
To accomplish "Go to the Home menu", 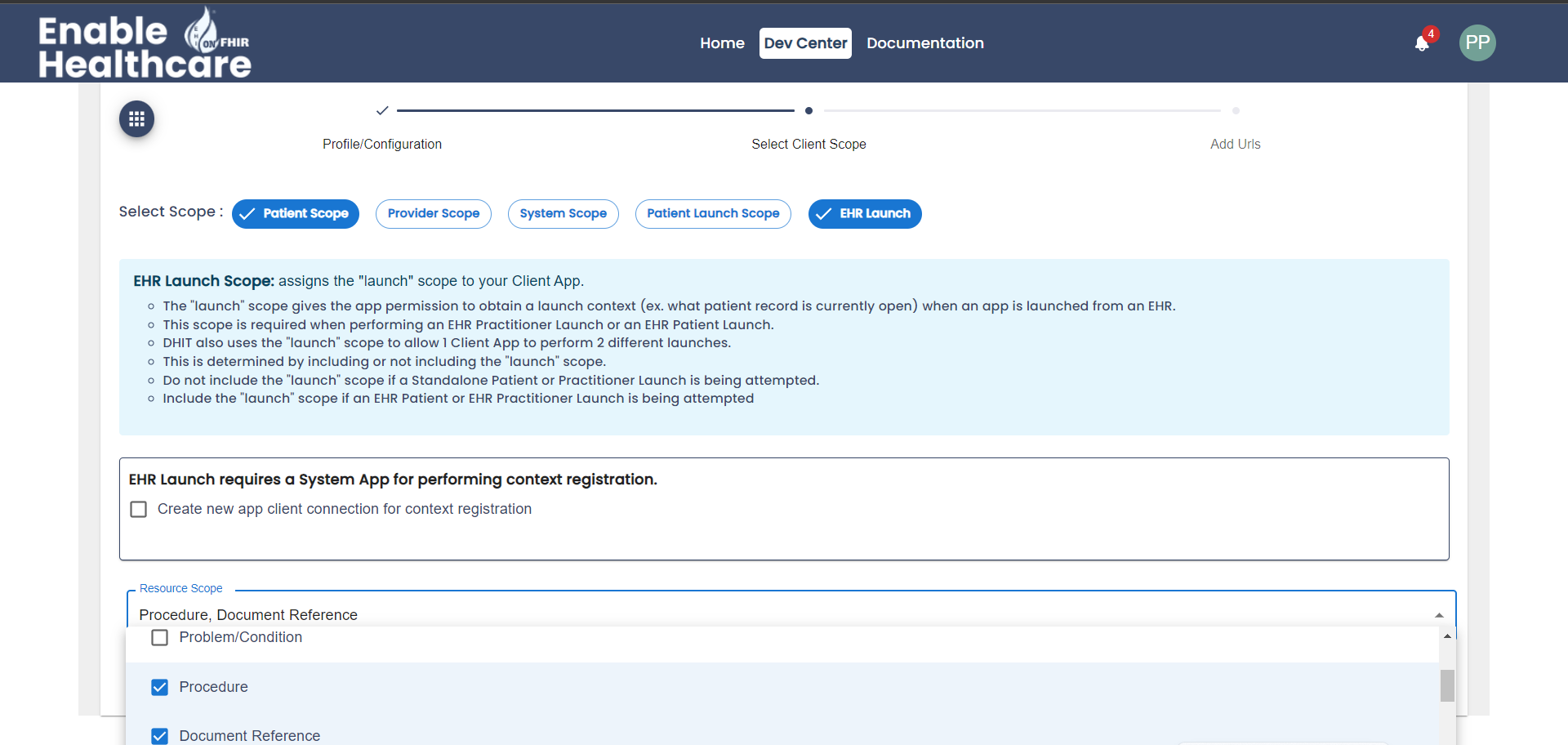I will [x=722, y=43].
